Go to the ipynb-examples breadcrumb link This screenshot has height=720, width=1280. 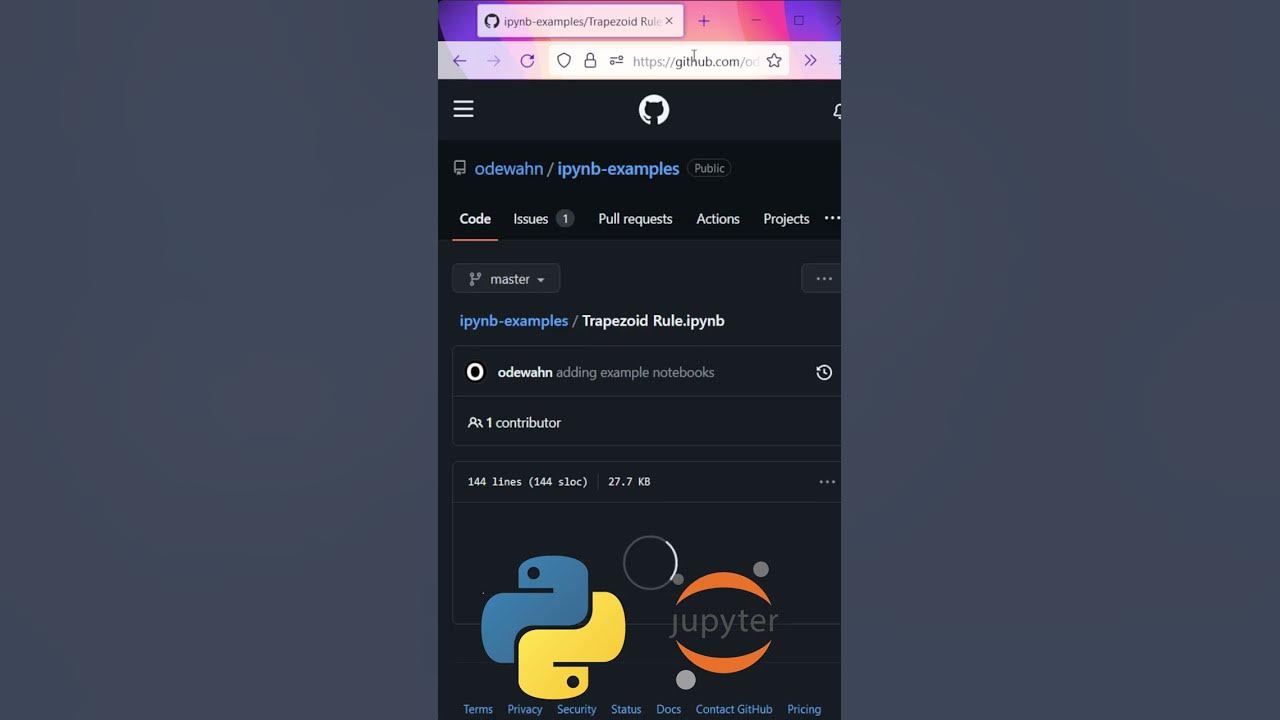[x=514, y=321]
